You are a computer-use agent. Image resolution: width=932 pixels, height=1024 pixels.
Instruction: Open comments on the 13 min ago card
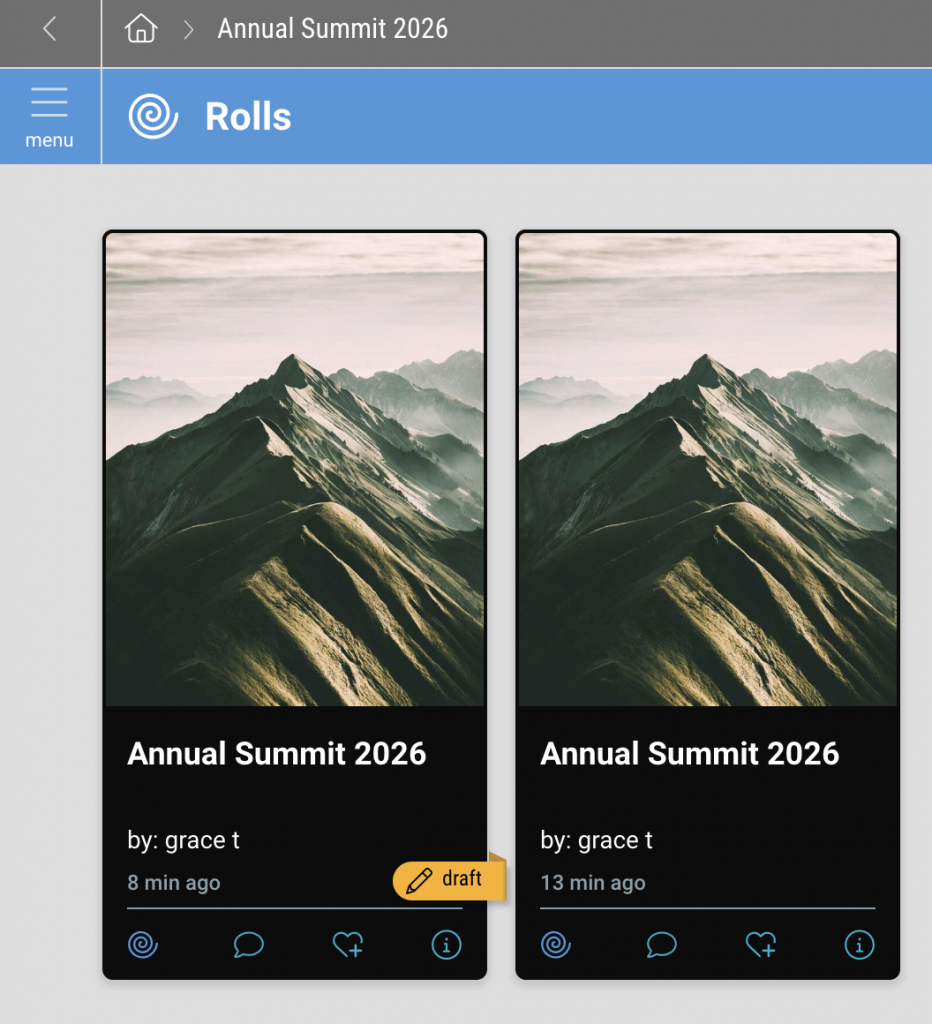pyautogui.click(x=661, y=944)
